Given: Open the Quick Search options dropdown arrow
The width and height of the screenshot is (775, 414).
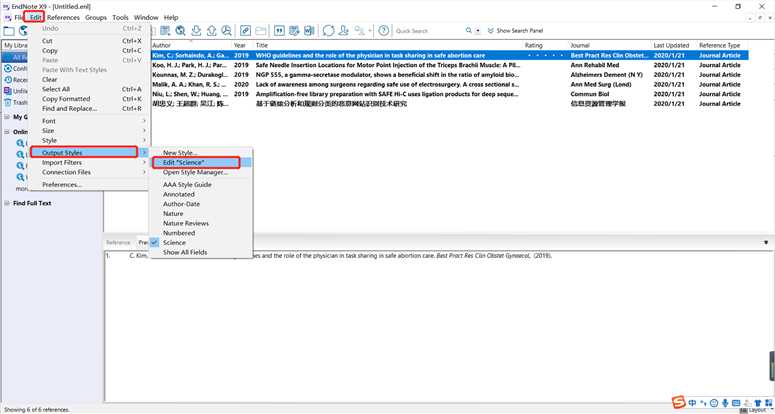Looking at the screenshot, I should 477,31.
